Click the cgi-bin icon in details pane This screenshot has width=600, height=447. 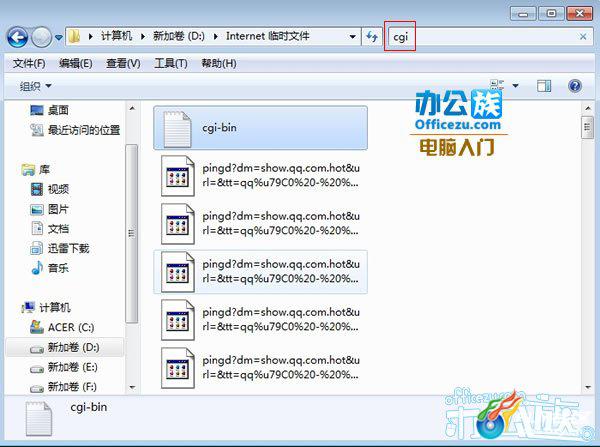coord(39,418)
